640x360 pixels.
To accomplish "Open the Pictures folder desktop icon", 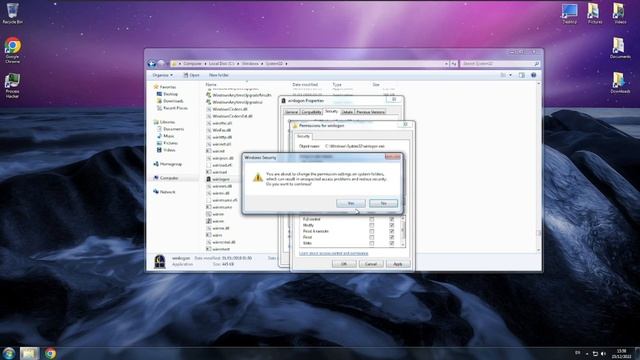I will 595,13.
